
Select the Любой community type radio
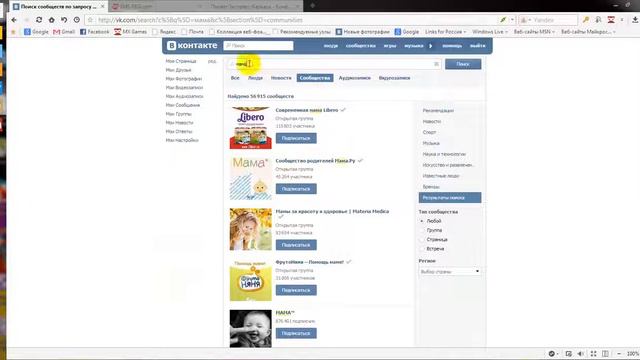tap(422, 221)
